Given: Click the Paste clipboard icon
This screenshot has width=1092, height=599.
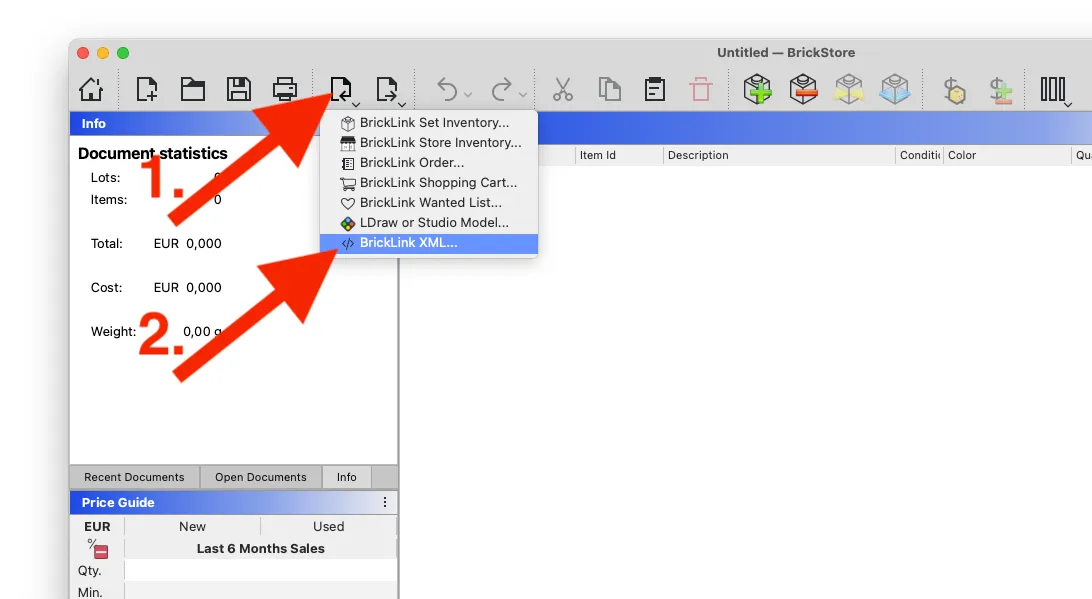Looking at the screenshot, I should click(655, 89).
